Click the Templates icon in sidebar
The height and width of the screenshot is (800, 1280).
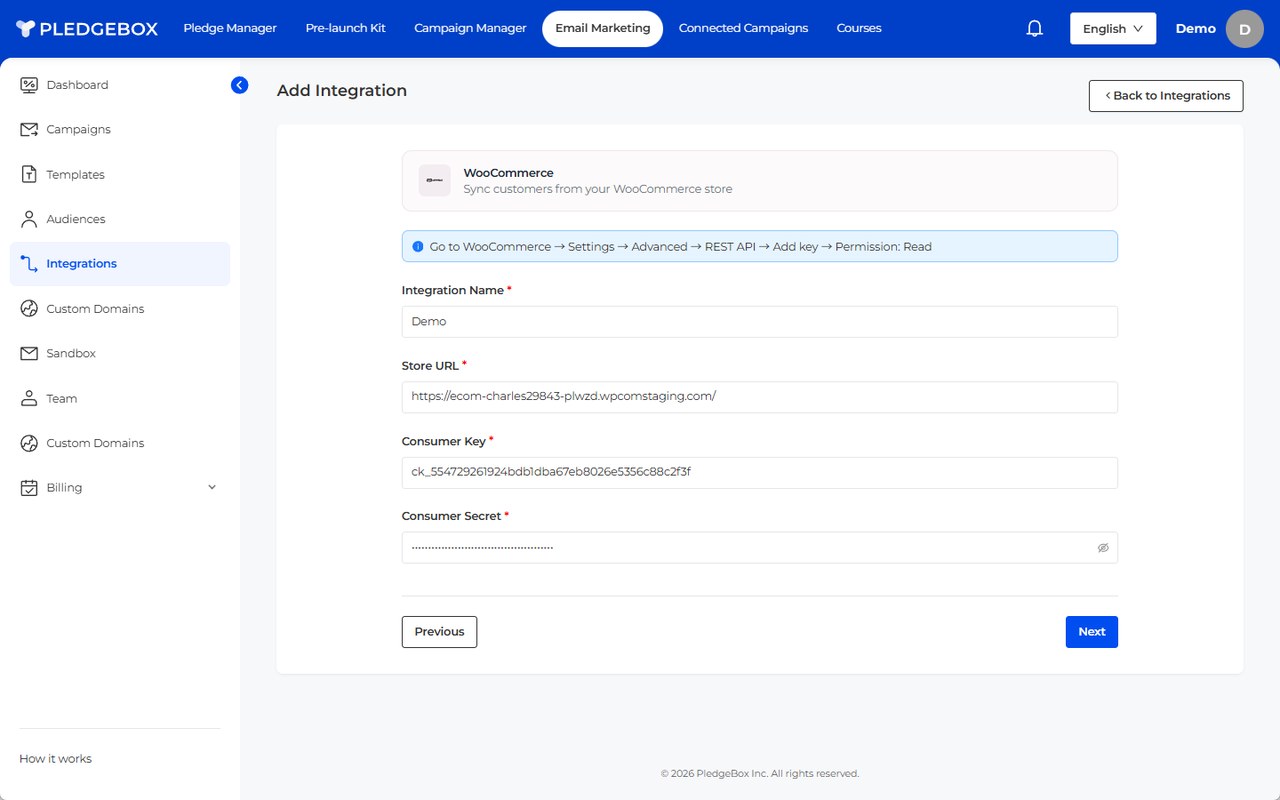coord(29,175)
